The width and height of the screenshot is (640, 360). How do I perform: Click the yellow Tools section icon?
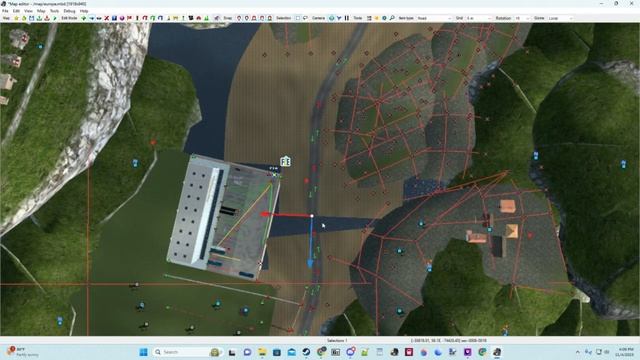[x=377, y=18]
